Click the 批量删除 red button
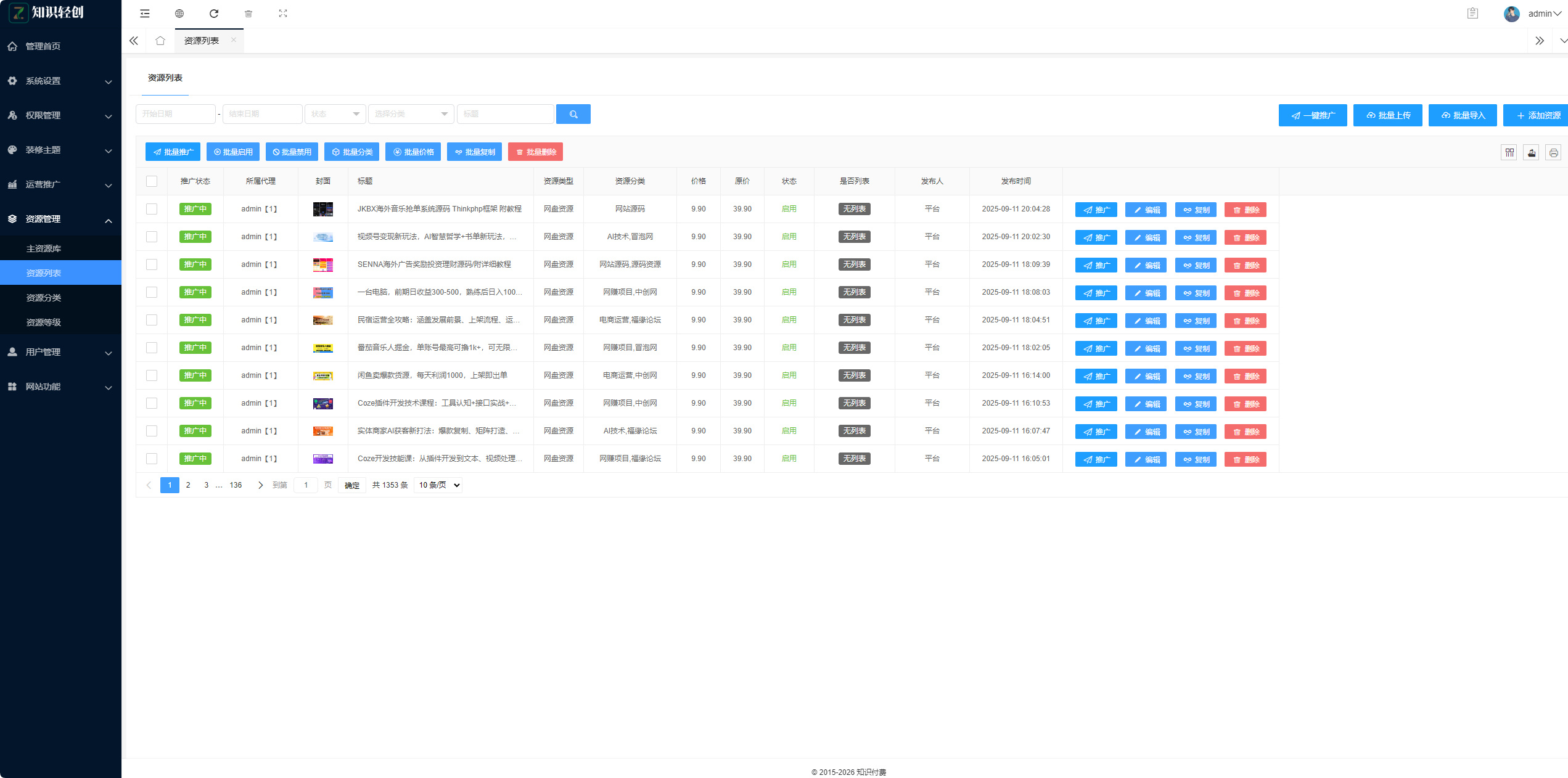Image resolution: width=1568 pixels, height=778 pixels. [535, 152]
